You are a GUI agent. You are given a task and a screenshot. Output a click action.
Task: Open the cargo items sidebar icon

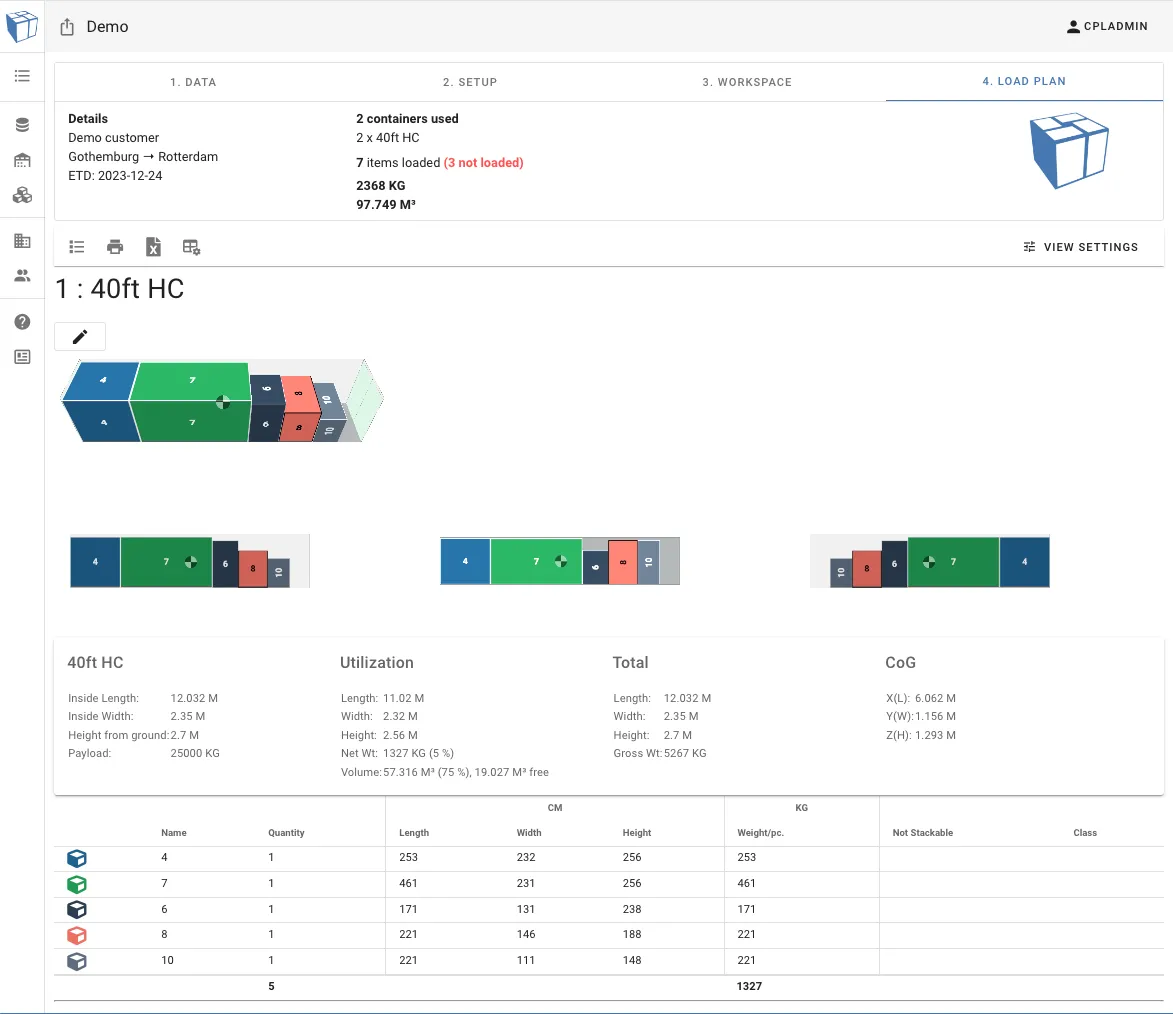[22, 195]
